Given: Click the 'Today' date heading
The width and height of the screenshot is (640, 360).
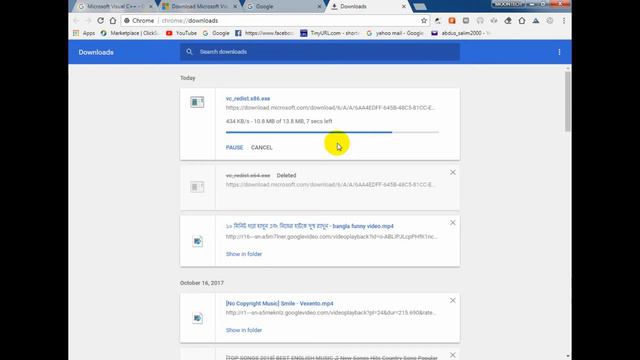Looking at the screenshot, I should (188, 78).
